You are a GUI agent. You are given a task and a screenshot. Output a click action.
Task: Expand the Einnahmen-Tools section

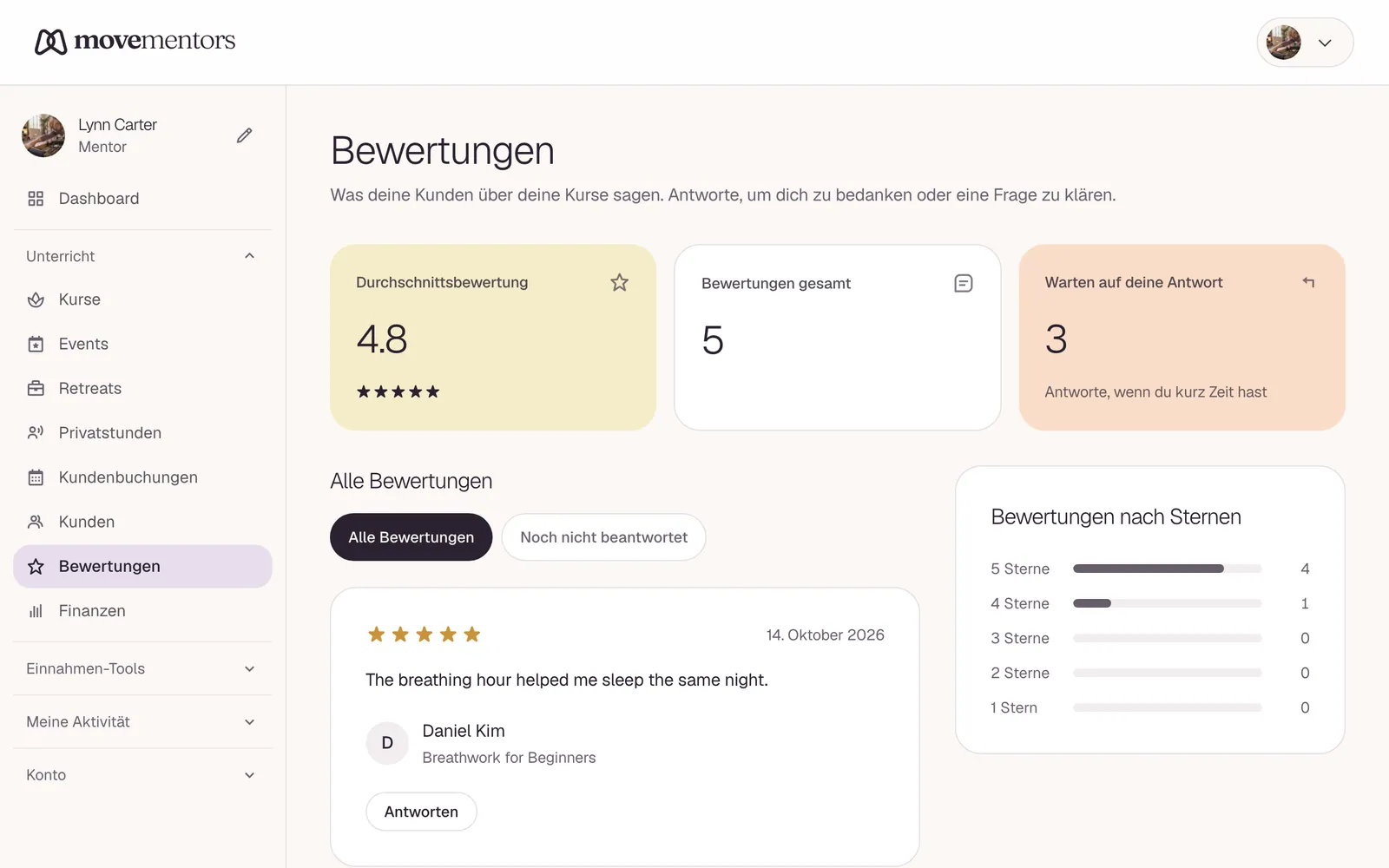(142, 668)
